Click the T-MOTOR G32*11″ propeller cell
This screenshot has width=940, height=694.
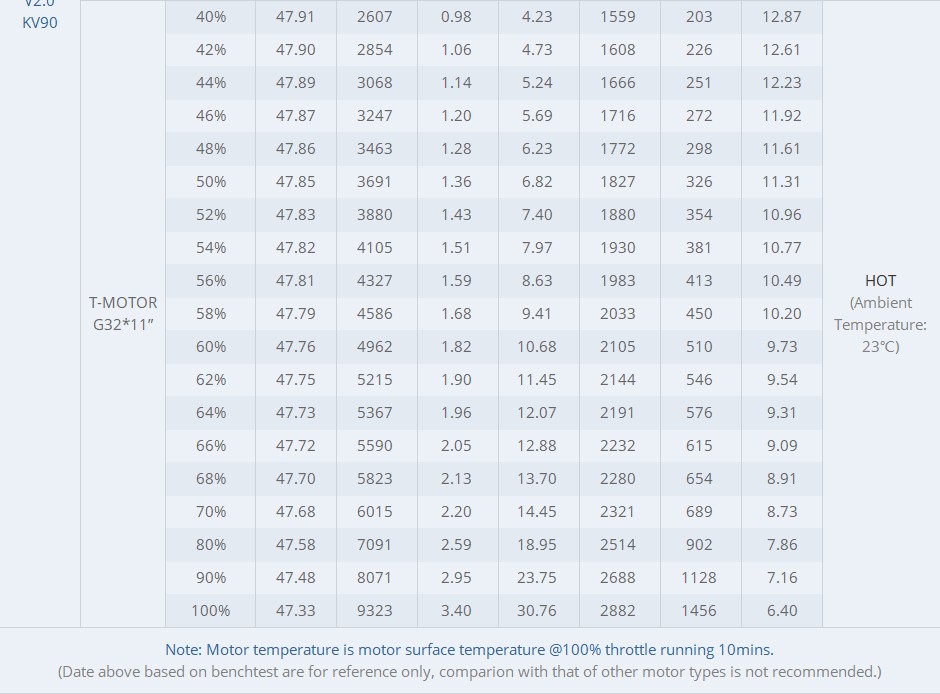click(123, 313)
